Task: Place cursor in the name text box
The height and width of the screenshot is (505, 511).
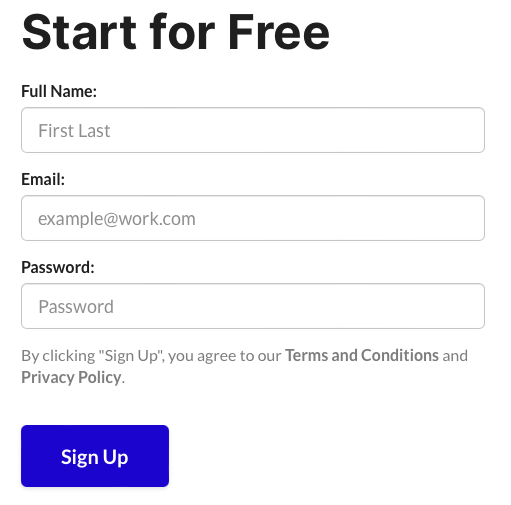Action: 253,130
